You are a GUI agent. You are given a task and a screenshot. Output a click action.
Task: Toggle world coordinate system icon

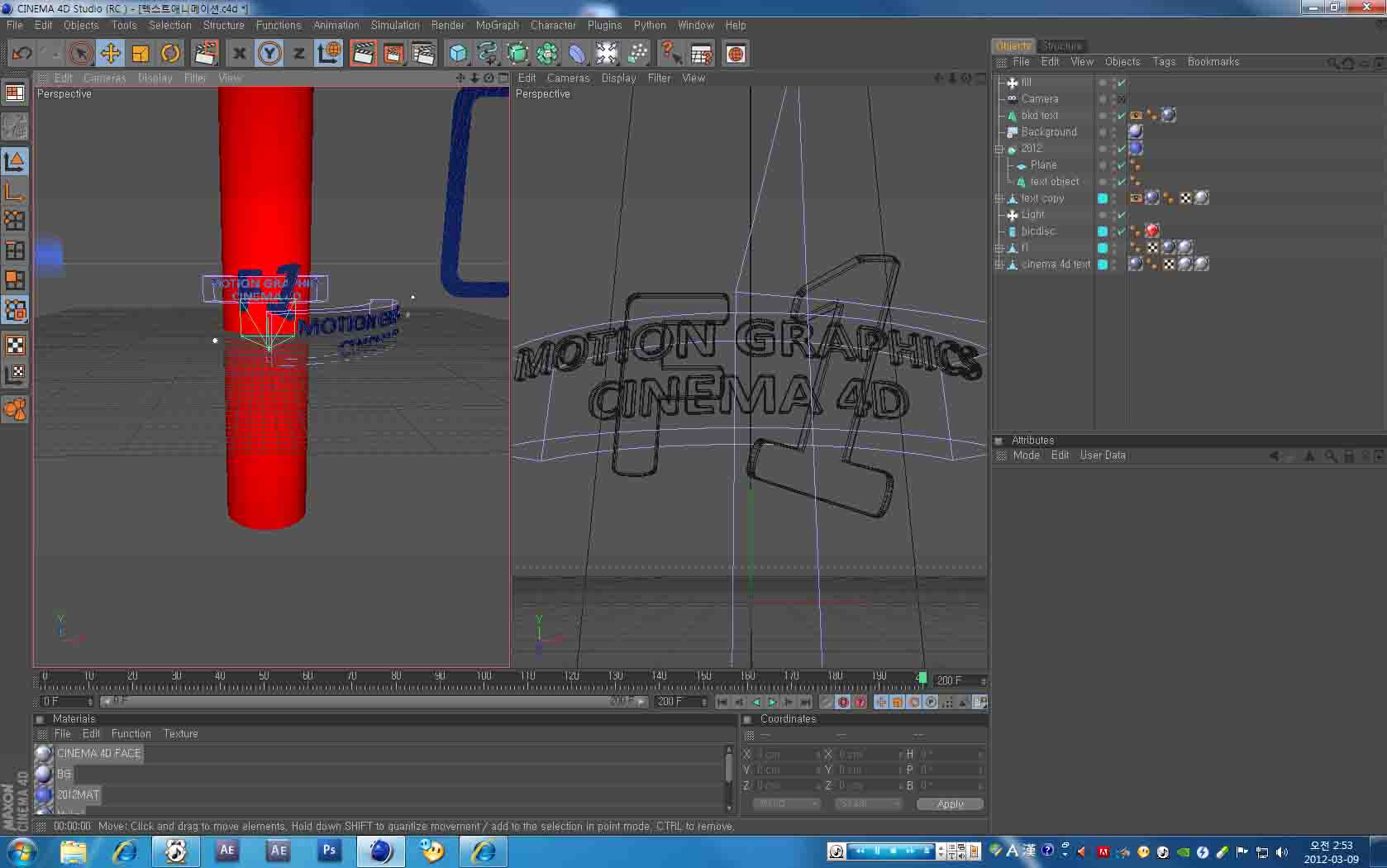click(328, 54)
